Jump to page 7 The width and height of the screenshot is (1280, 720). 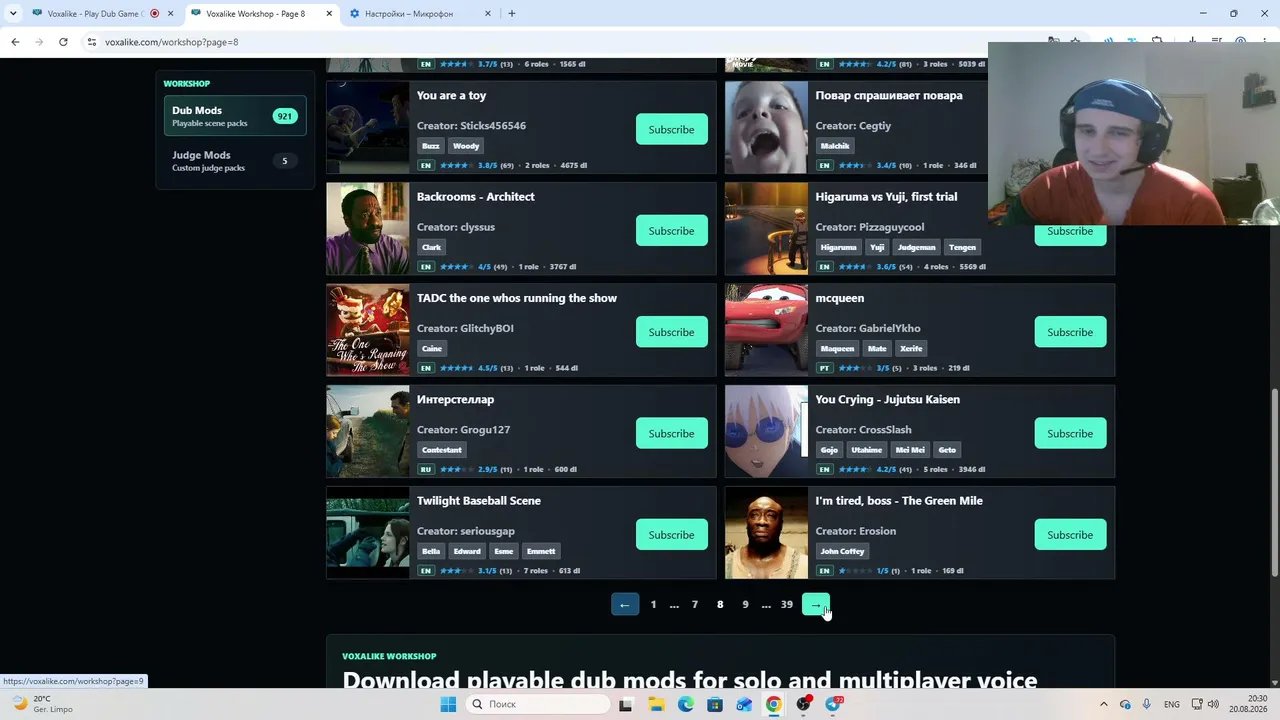pyautogui.click(x=695, y=605)
